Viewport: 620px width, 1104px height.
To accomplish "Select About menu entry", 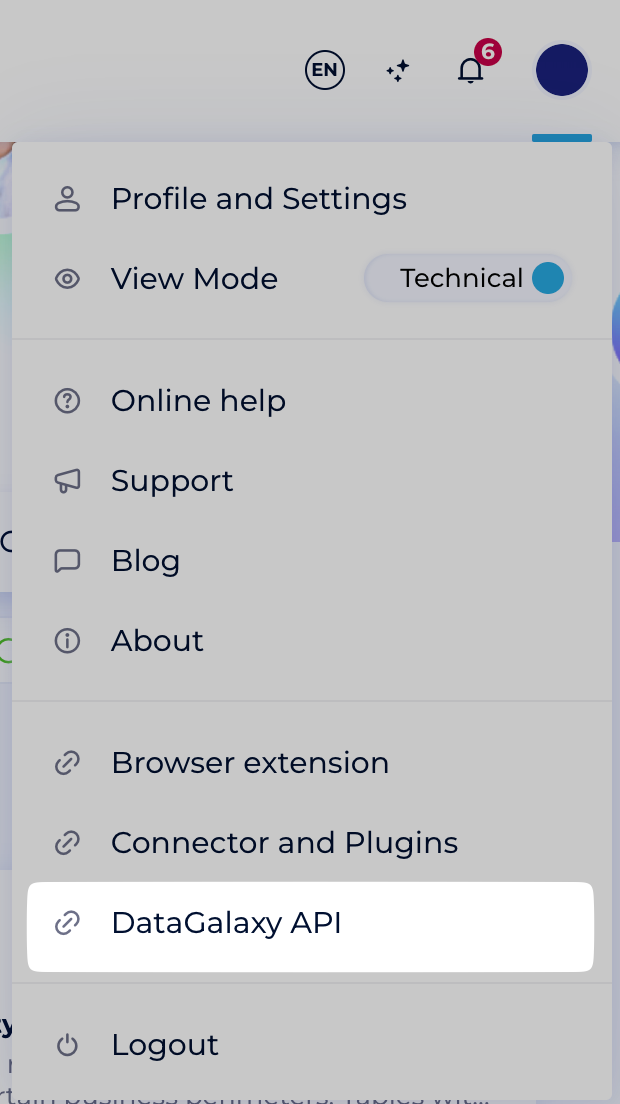I will [x=157, y=641].
